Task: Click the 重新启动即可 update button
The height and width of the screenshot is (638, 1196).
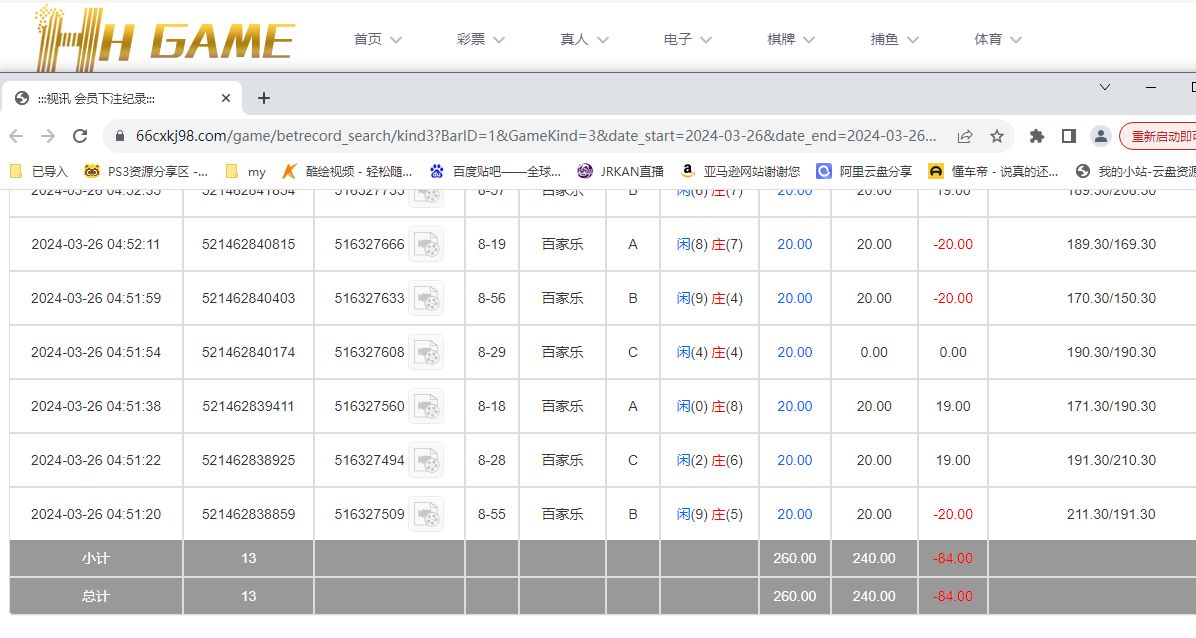Action: (x=1160, y=136)
